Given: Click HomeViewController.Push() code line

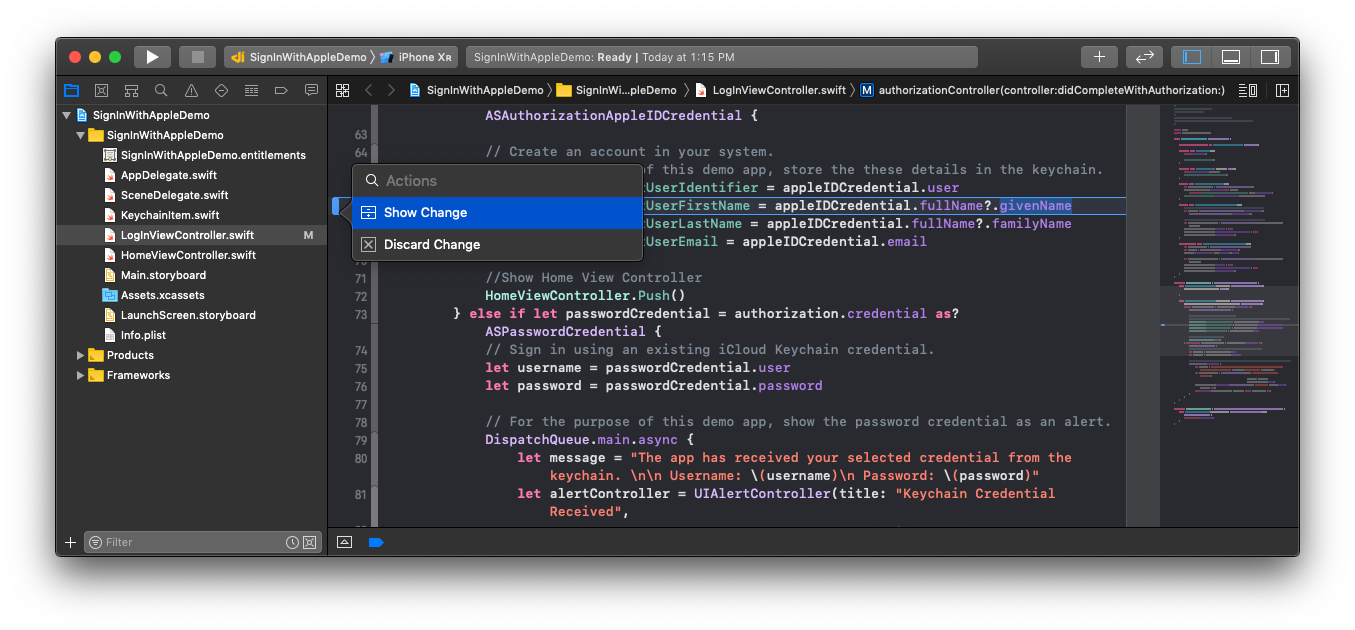Looking at the screenshot, I should 585,295.
